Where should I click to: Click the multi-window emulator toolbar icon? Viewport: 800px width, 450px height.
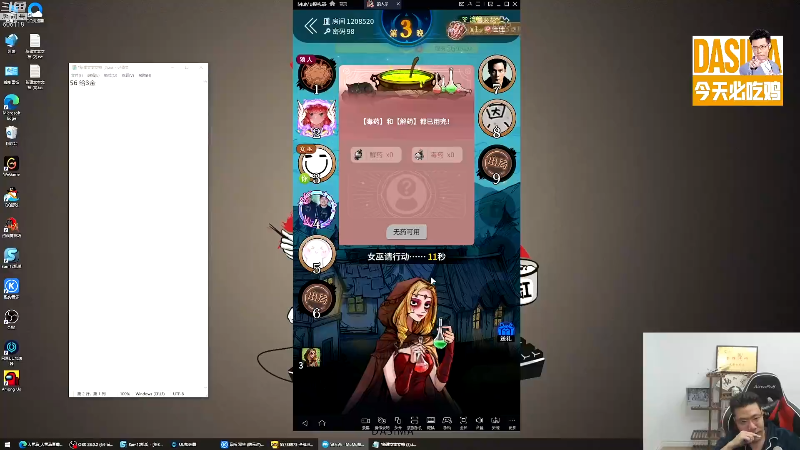click(x=398, y=423)
